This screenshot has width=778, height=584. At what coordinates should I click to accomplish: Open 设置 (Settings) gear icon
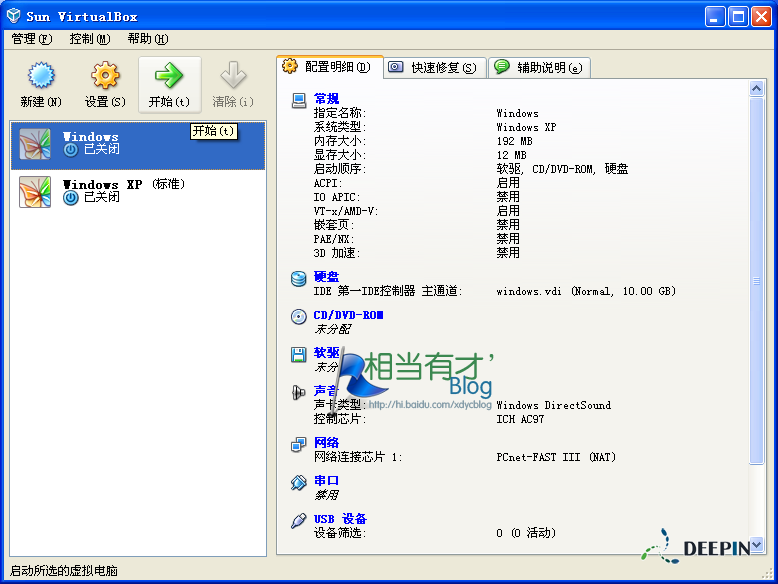pyautogui.click(x=104, y=77)
